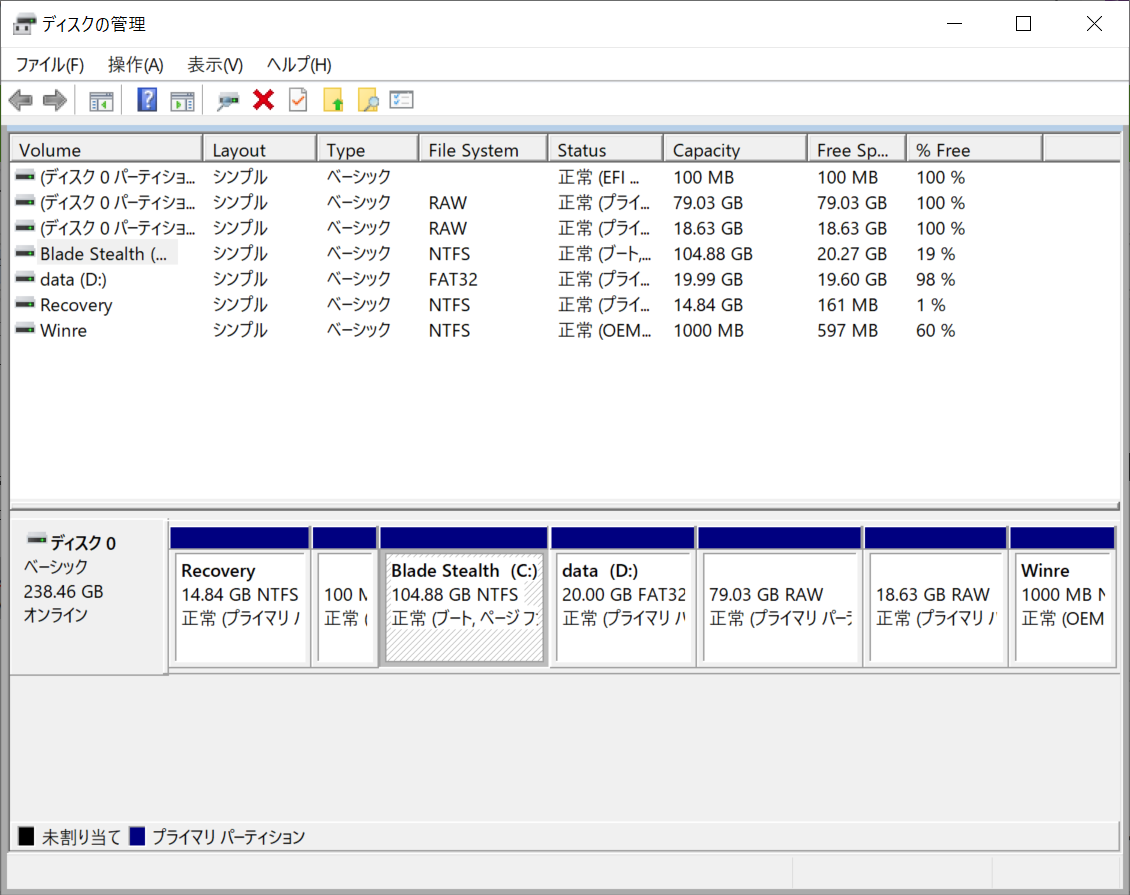Open the 表示(V) menu
The width and height of the screenshot is (1130, 895).
pyautogui.click(x=215, y=65)
